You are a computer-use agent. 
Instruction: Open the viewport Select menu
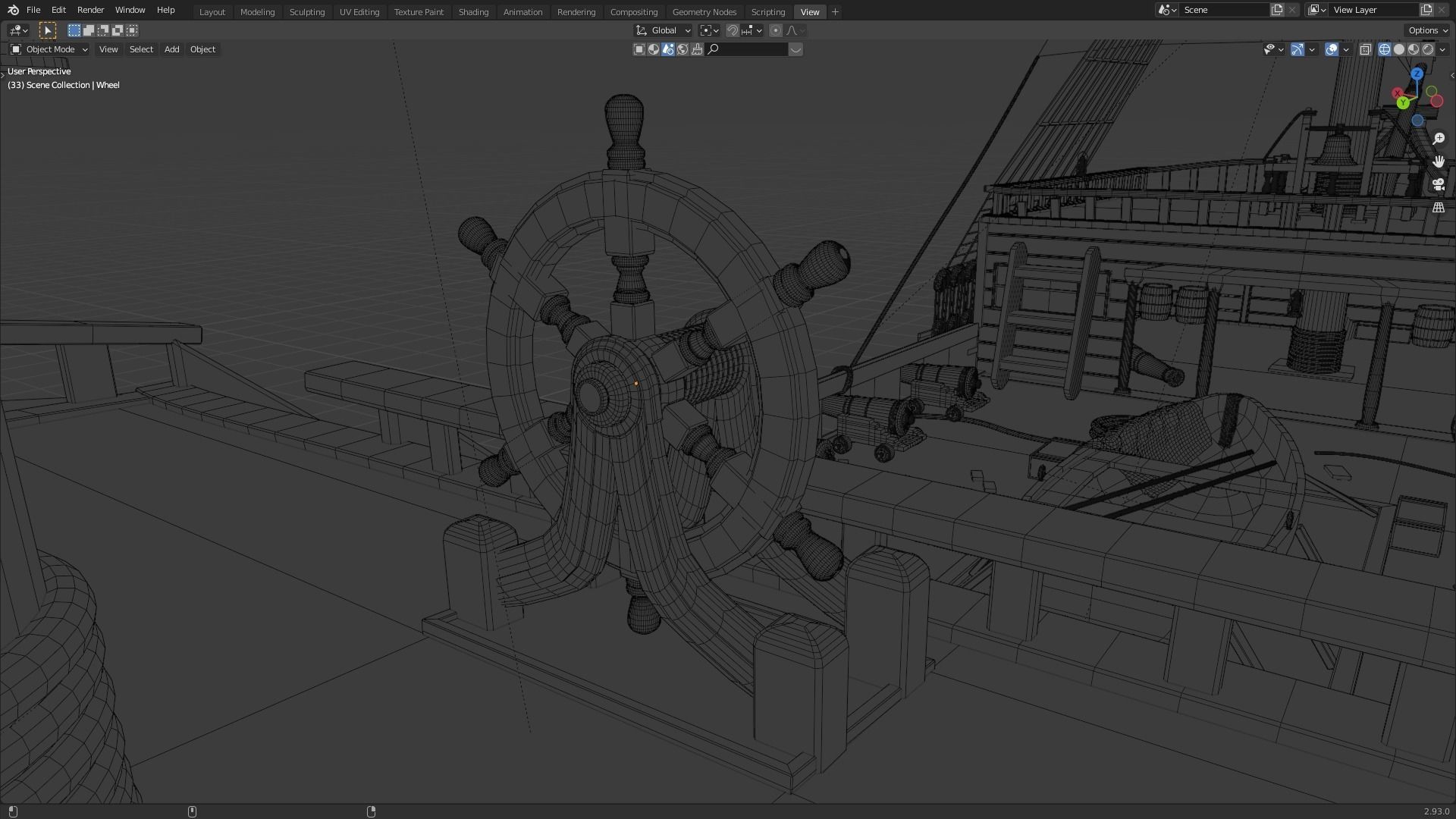[x=141, y=49]
